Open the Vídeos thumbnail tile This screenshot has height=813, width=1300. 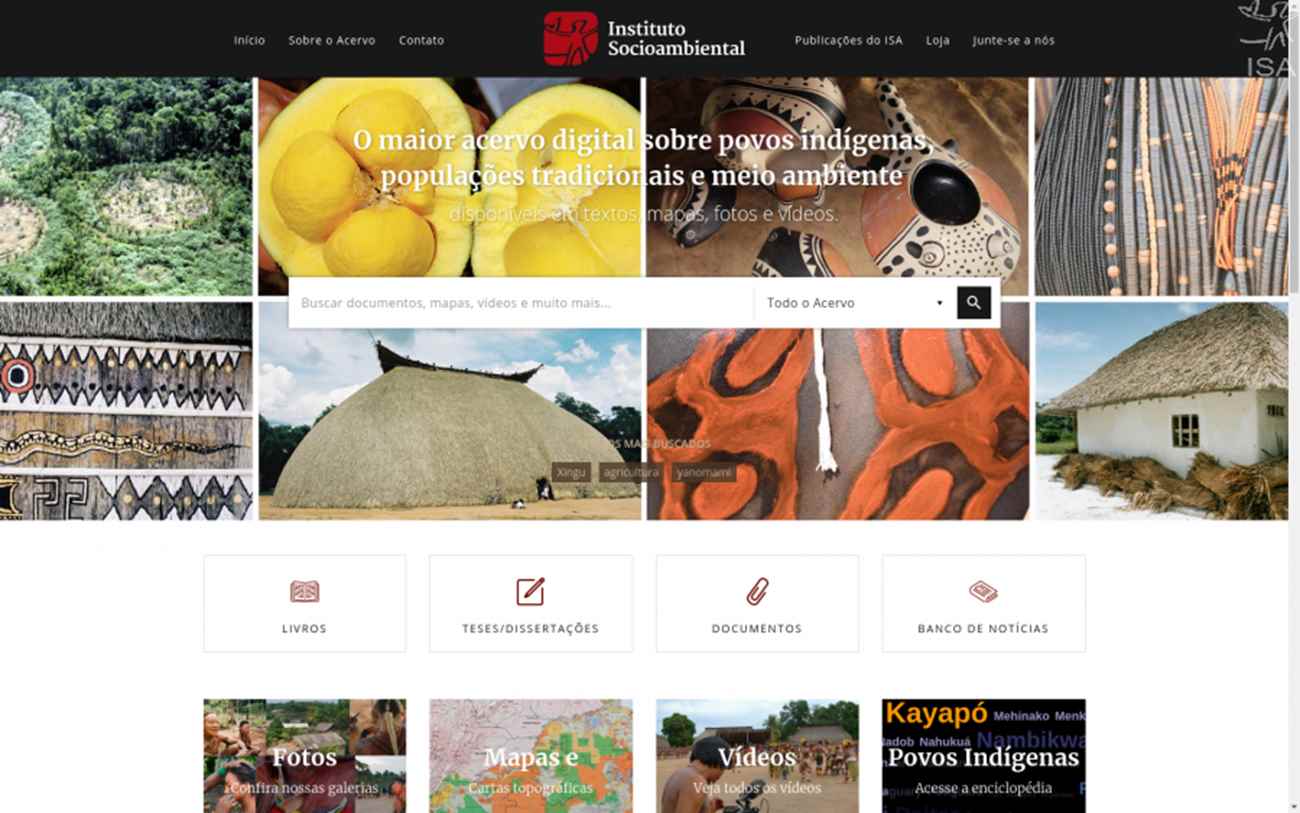point(757,756)
